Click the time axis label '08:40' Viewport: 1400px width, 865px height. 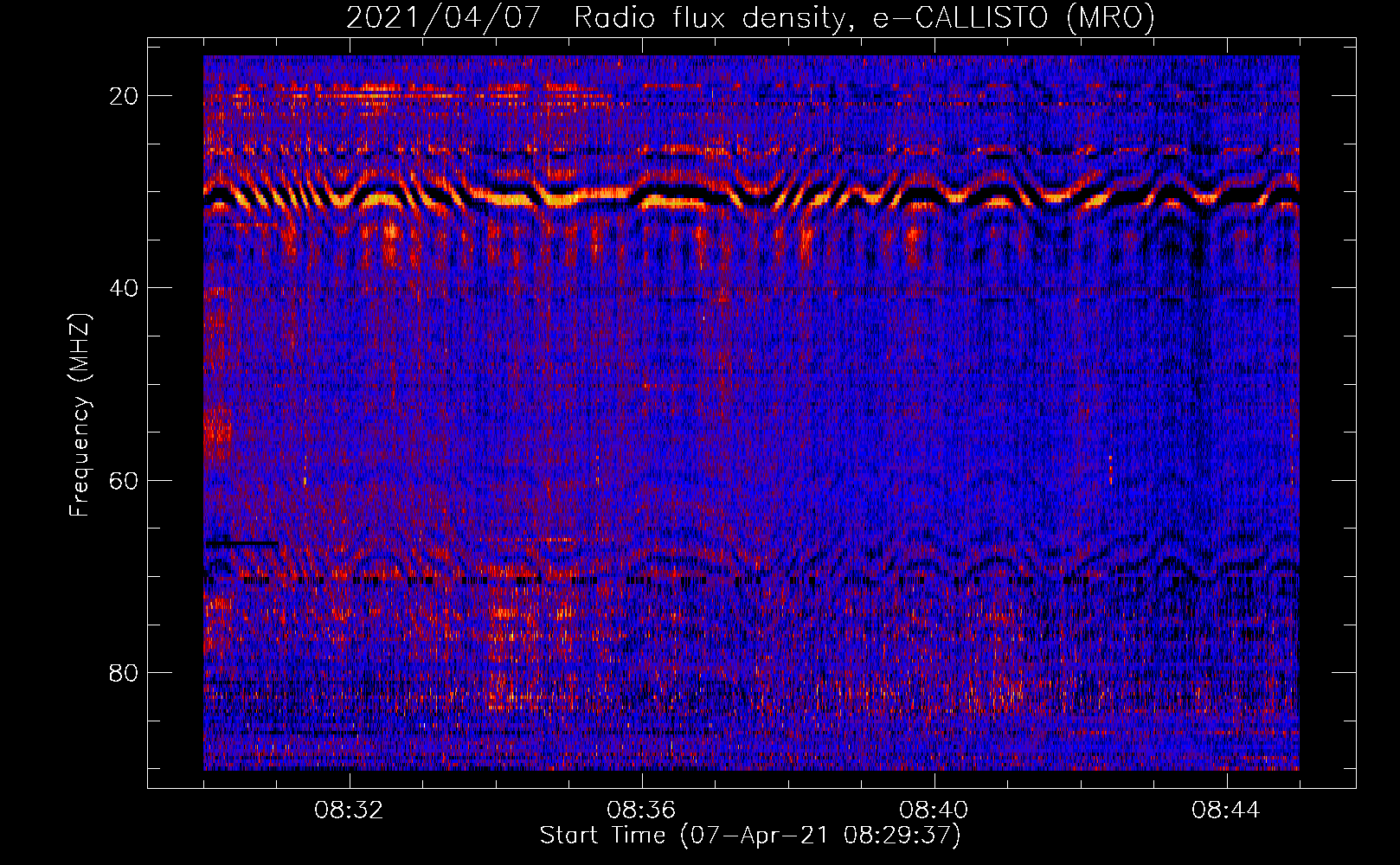(934, 811)
